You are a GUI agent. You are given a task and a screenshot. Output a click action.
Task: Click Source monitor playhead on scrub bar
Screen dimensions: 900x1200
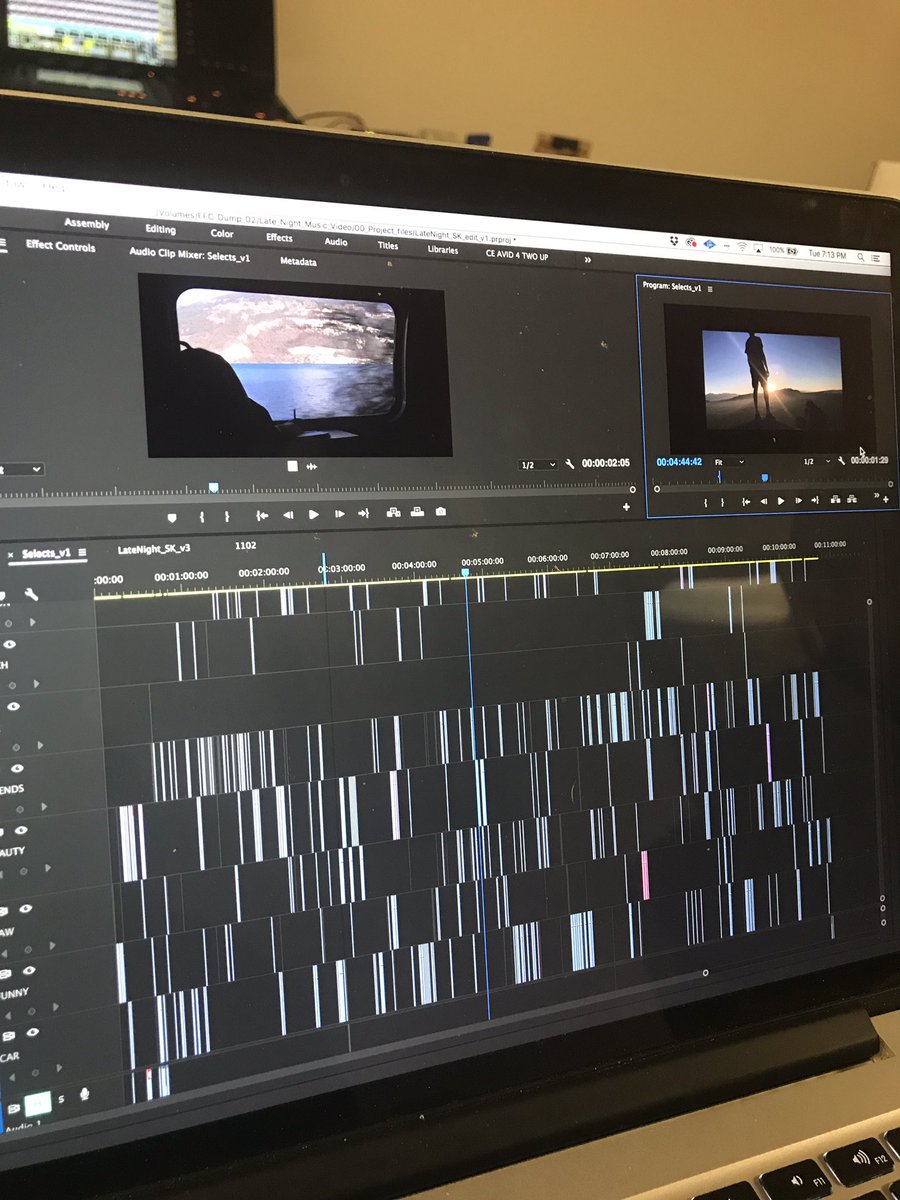coord(213,488)
